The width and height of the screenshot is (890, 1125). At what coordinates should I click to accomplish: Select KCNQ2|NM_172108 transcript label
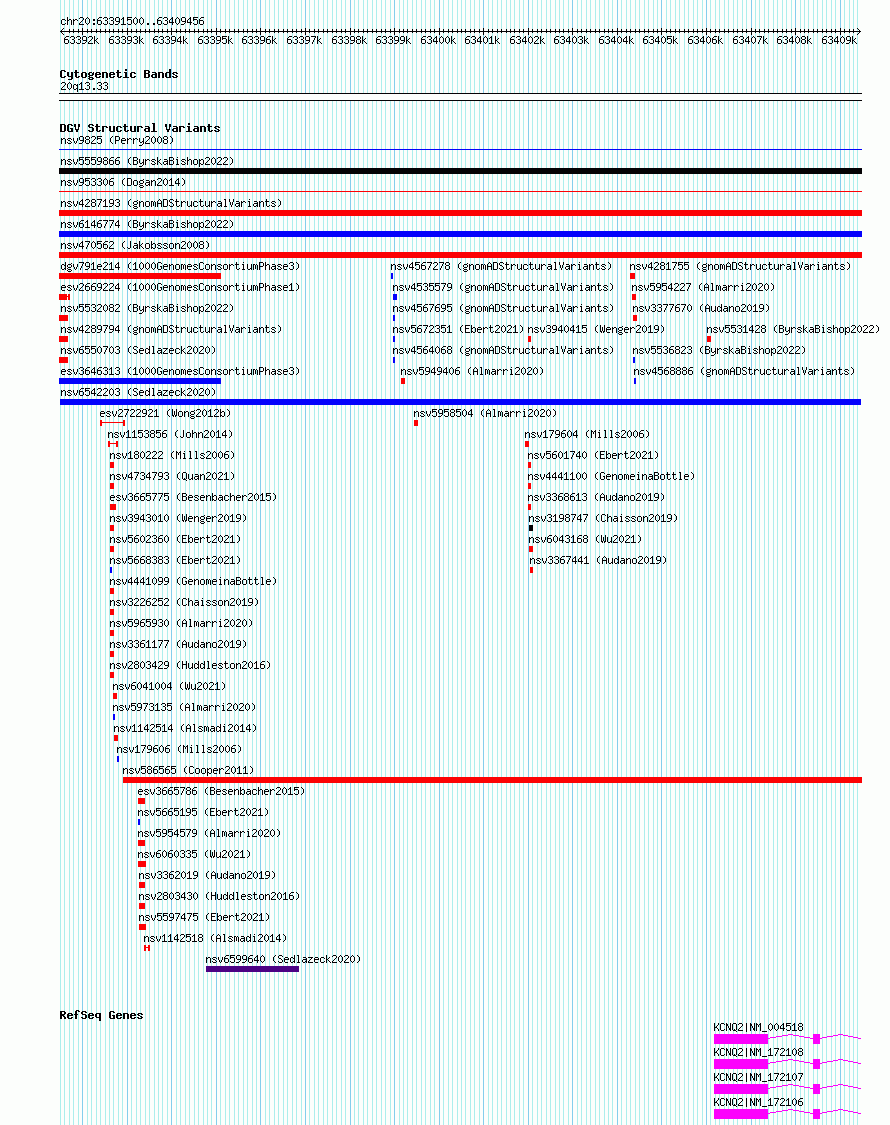759,1053
